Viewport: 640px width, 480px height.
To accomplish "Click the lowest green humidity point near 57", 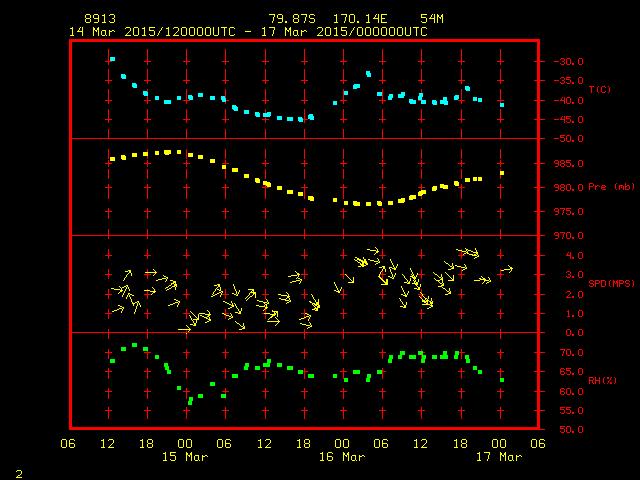I will point(190,401).
